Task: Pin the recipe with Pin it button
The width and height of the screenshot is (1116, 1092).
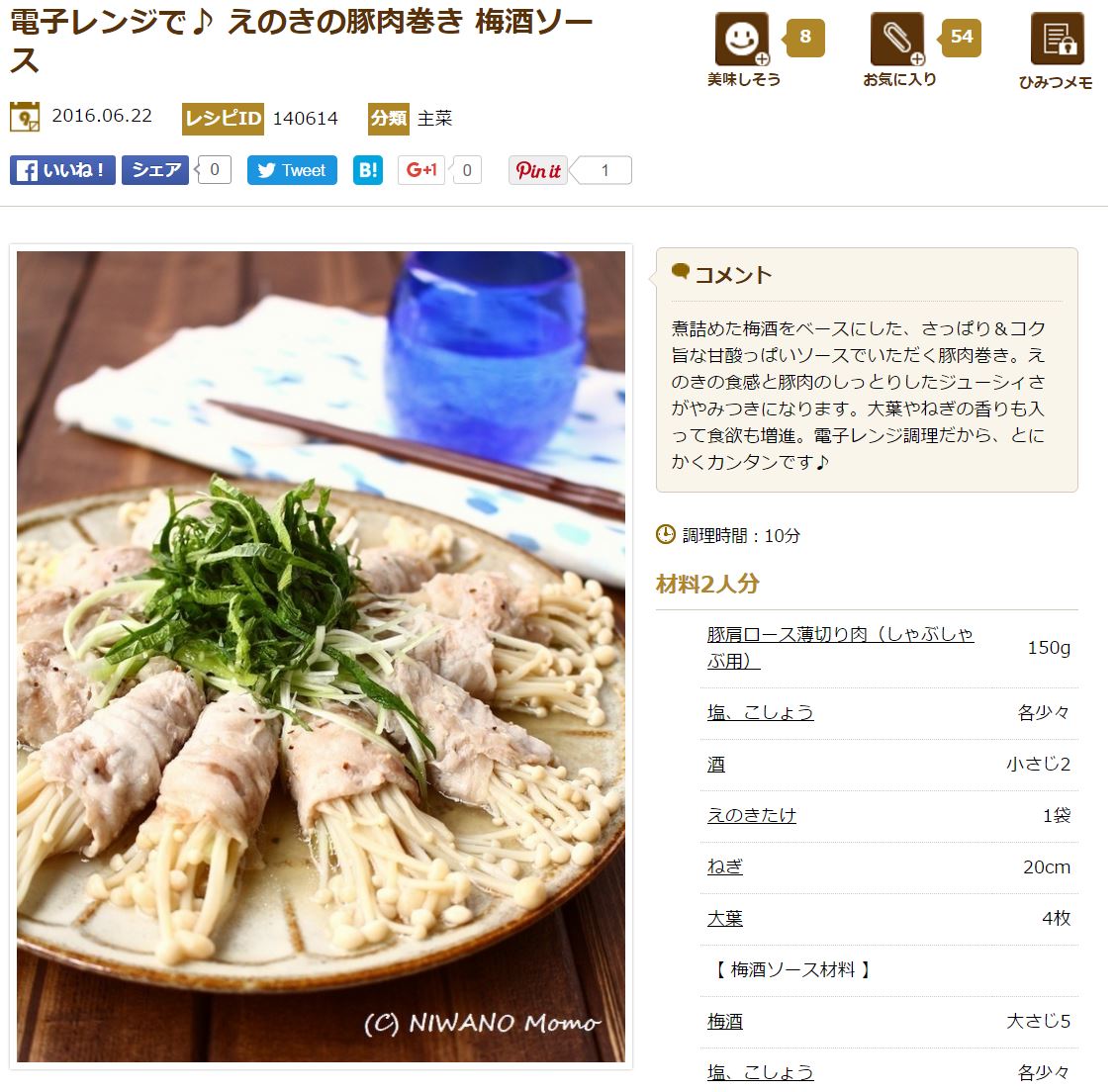Action: (538, 170)
